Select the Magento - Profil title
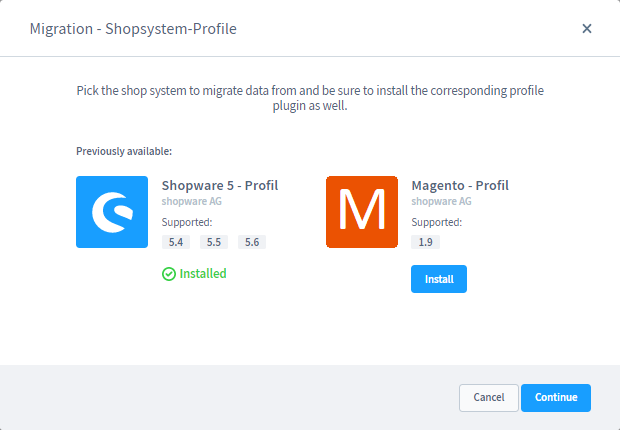The image size is (620, 430). (x=460, y=185)
